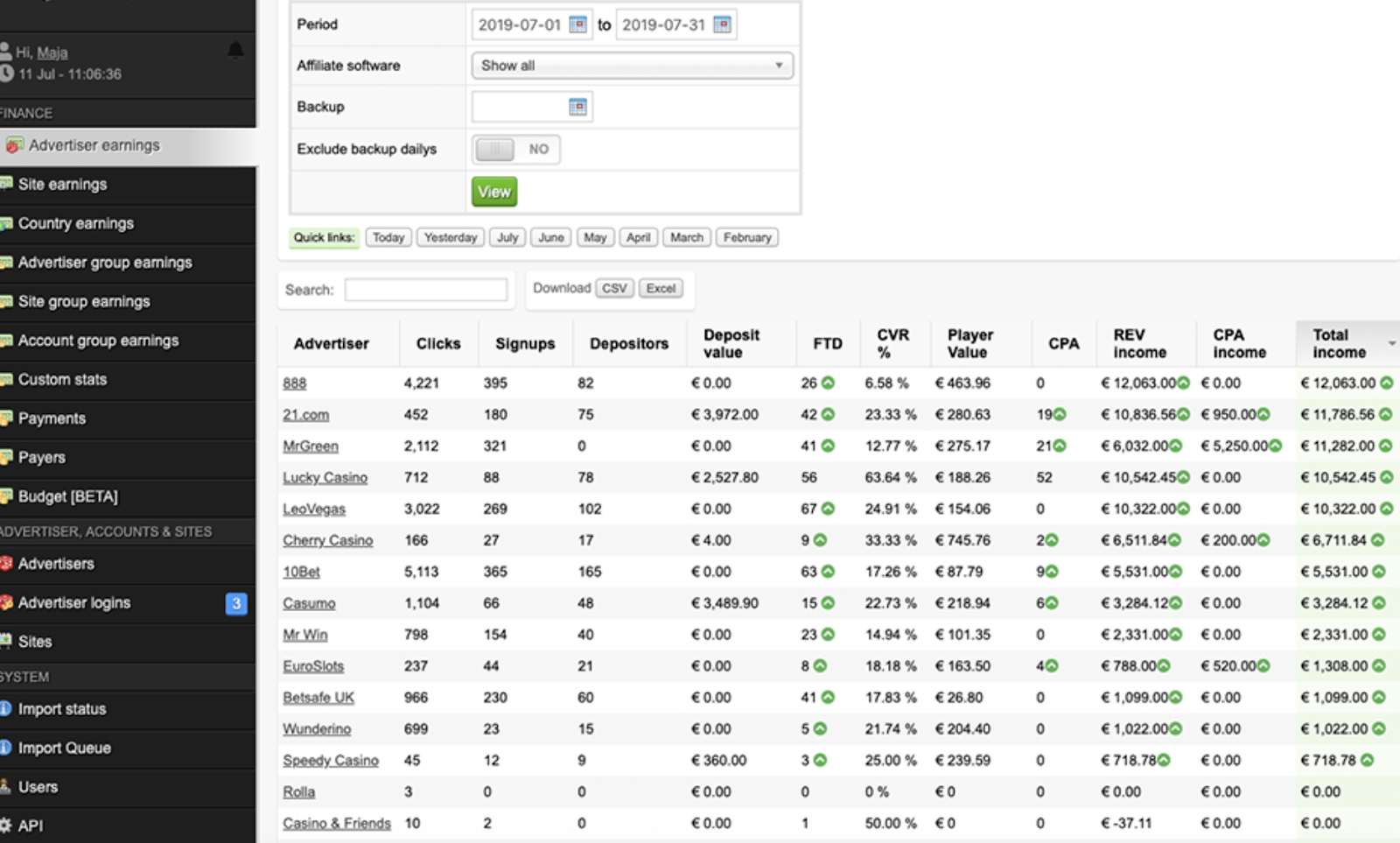Click the API gear icon
The image size is (1400, 843).
[5, 825]
